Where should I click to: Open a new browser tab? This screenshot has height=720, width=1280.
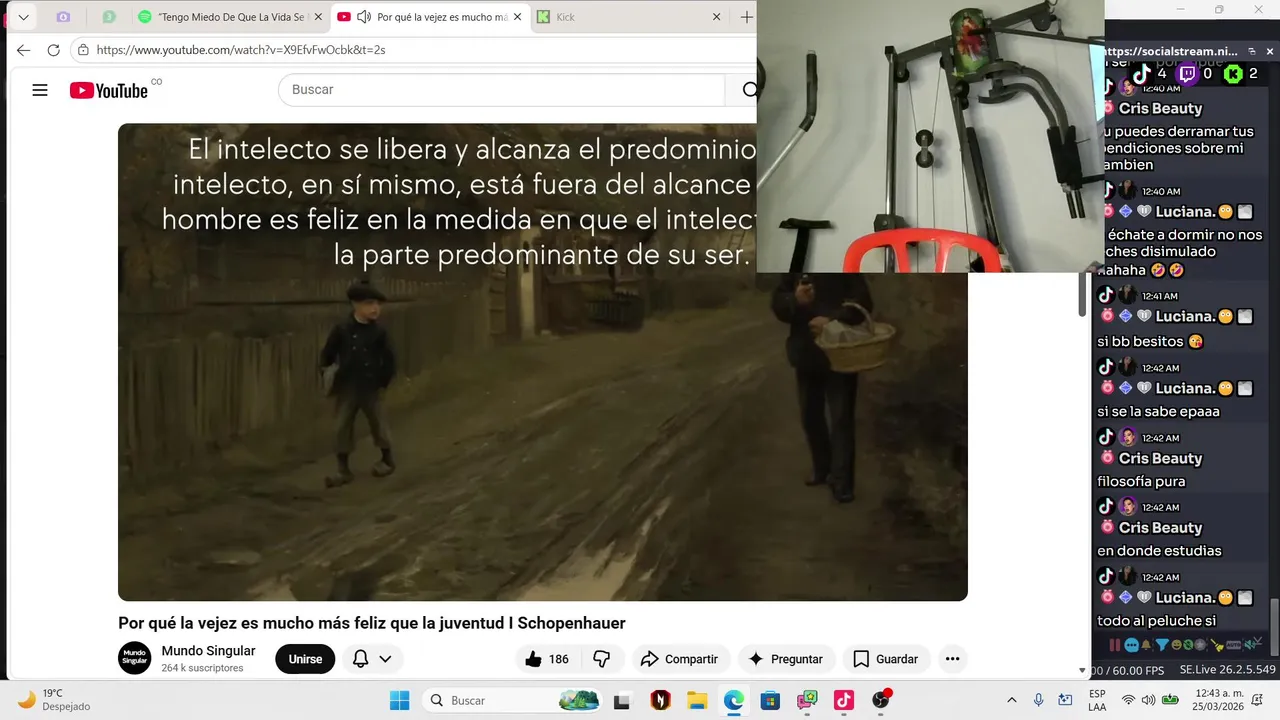(746, 17)
